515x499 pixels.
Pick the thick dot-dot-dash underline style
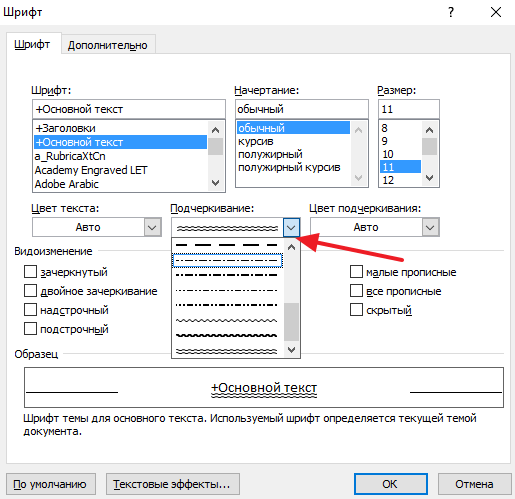tap(227, 305)
